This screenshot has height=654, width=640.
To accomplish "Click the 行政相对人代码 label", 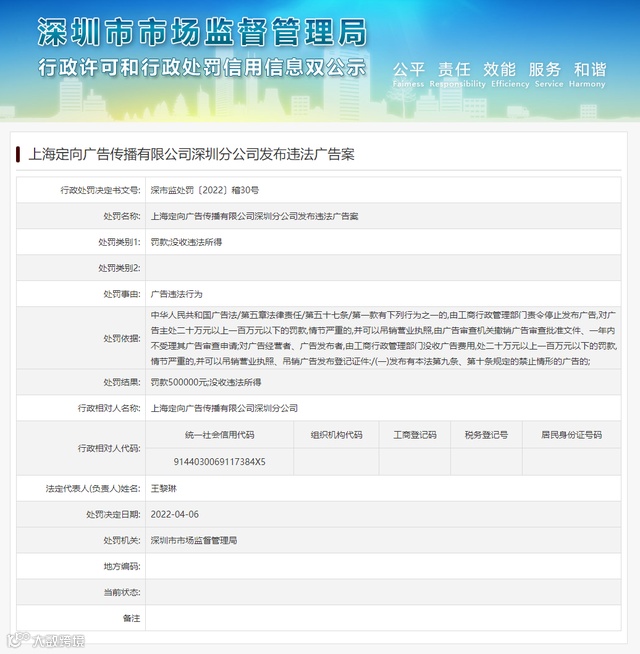I will pos(109,448).
